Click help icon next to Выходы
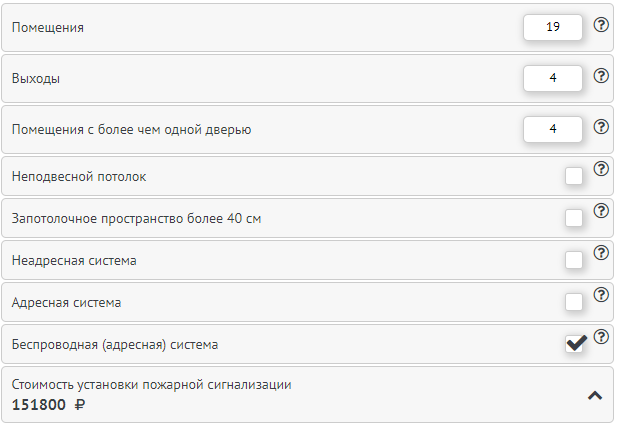 click(x=601, y=75)
